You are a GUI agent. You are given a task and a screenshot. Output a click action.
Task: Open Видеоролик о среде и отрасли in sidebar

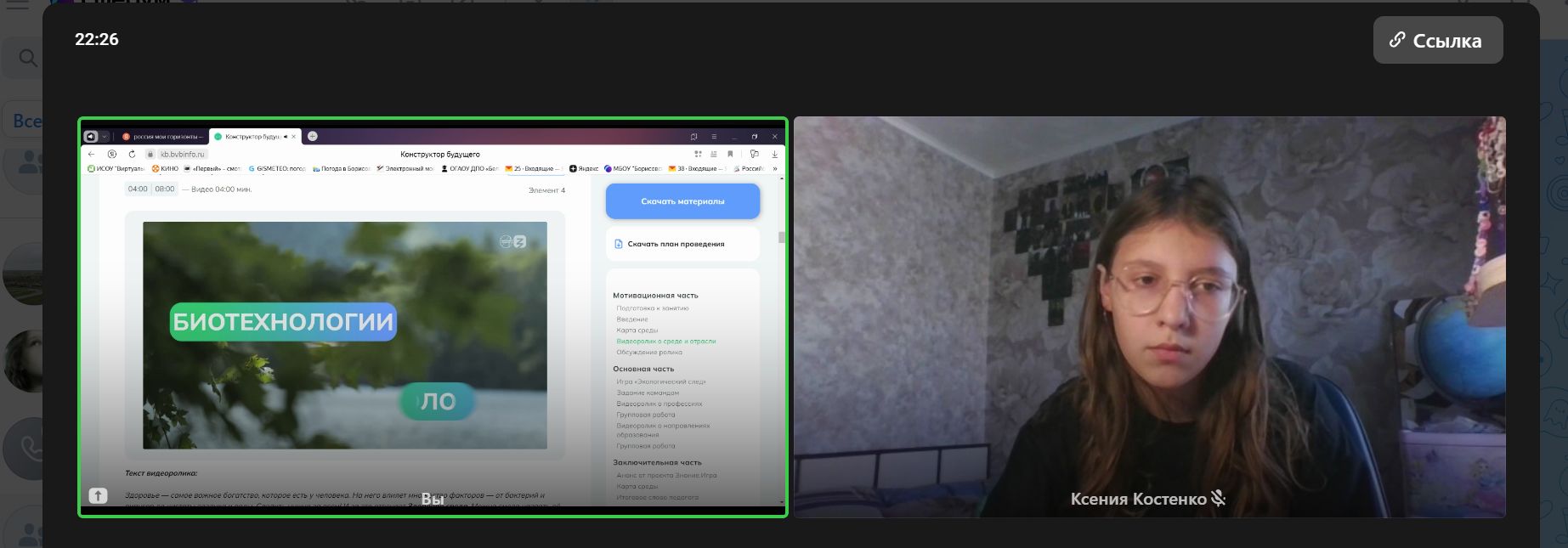point(666,341)
